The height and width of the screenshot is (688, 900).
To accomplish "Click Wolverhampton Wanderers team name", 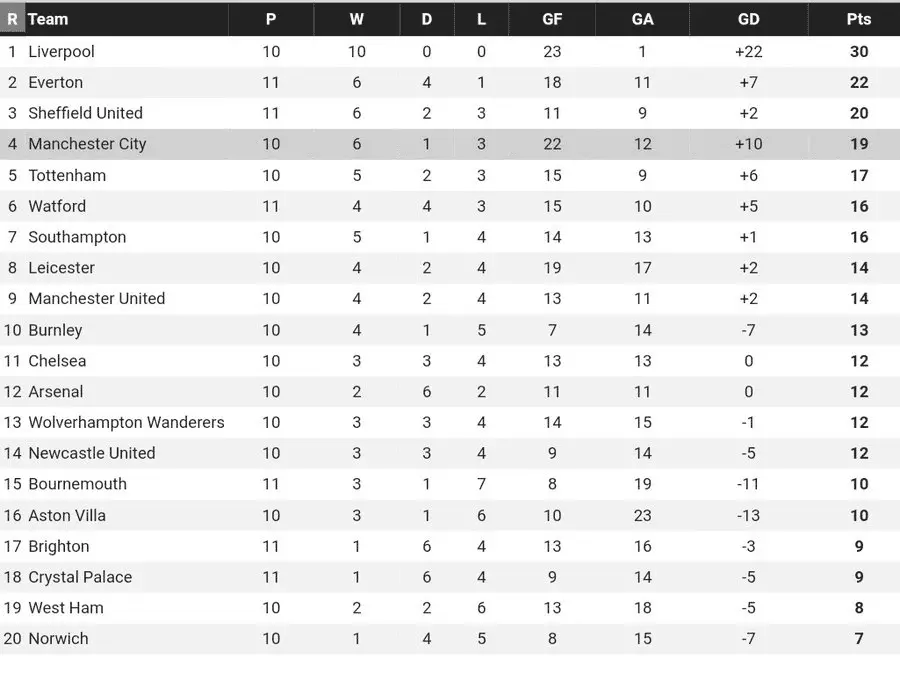I will [126, 422].
